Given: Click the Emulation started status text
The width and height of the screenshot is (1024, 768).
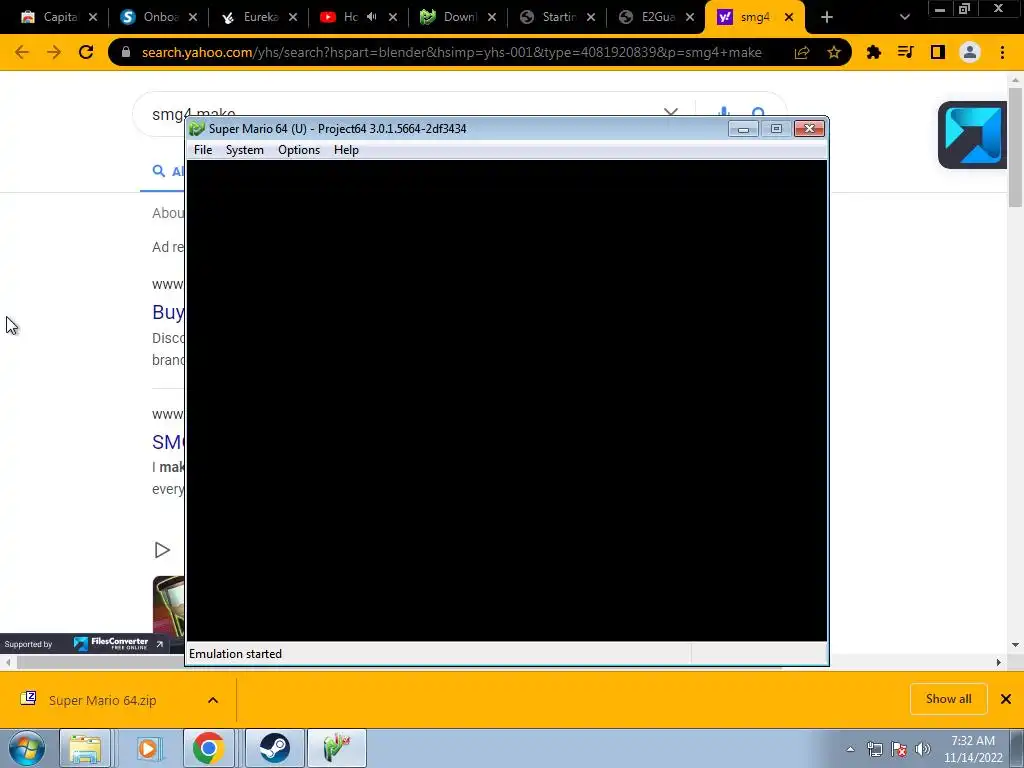Looking at the screenshot, I should [x=235, y=654].
